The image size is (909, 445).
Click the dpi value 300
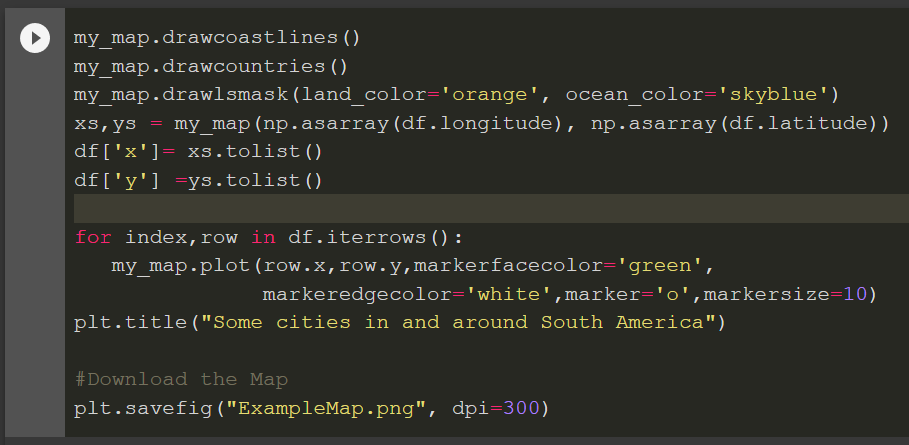pyautogui.click(x=521, y=408)
